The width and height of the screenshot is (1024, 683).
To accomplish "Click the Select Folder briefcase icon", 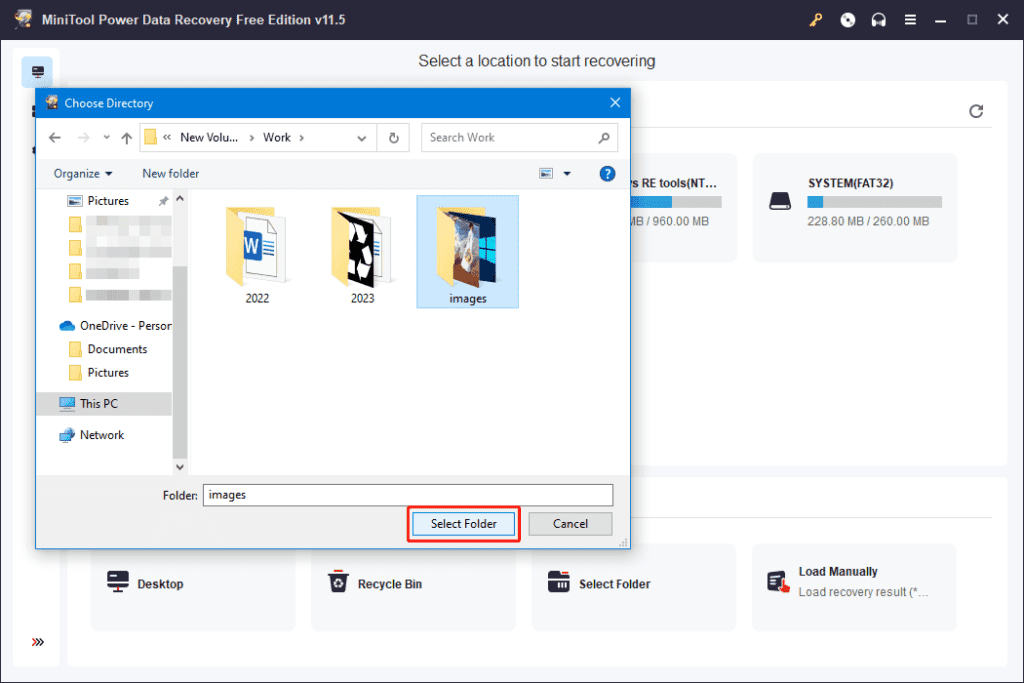I will pyautogui.click(x=558, y=581).
